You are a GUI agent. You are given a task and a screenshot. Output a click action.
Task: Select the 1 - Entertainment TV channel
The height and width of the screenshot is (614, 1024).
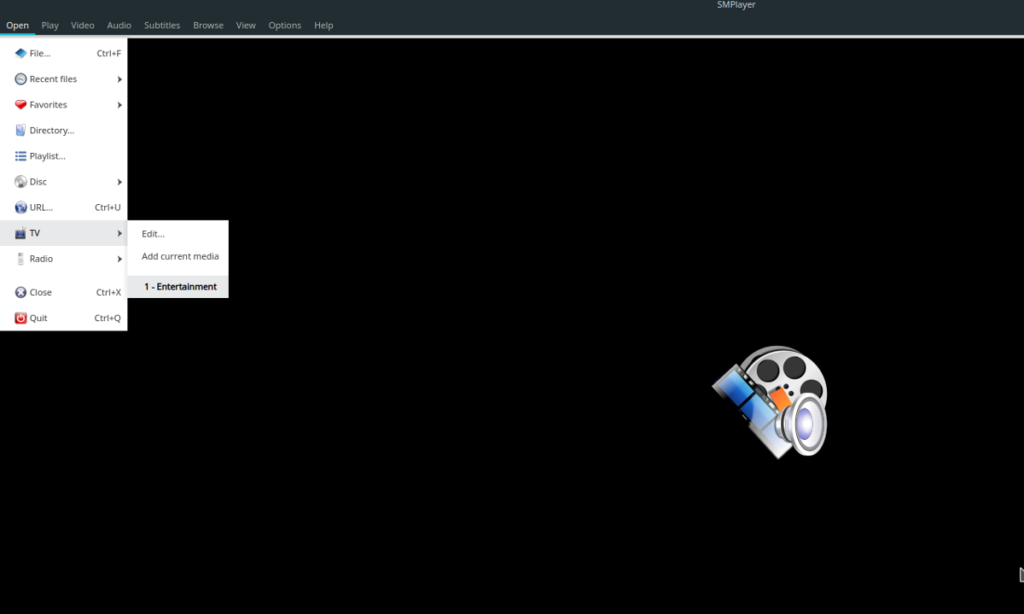coord(180,286)
